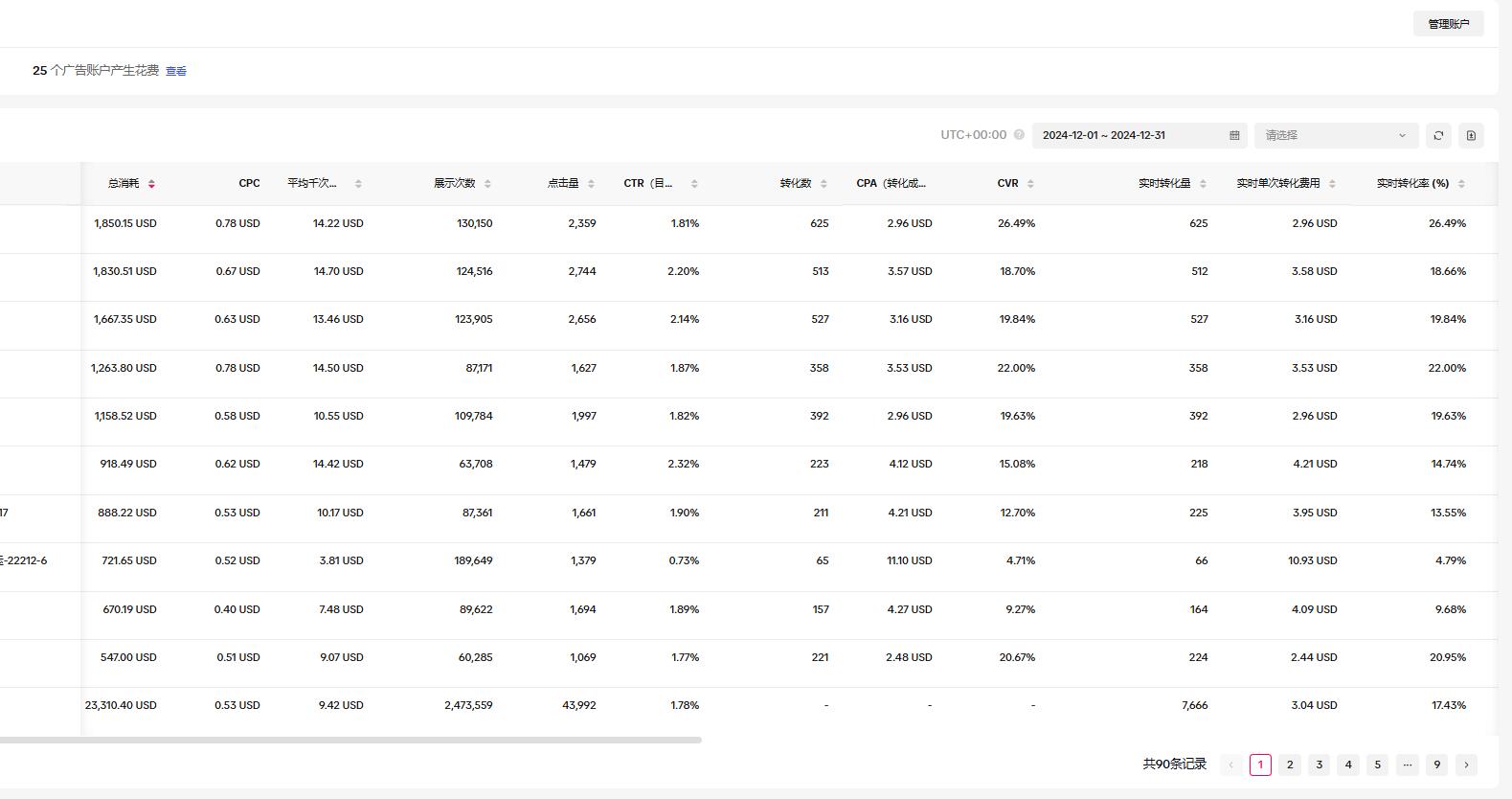Image resolution: width=1512 pixels, height=799 pixels.
Task: Click the 3.81 USD average CPM cell
Action: [342, 560]
